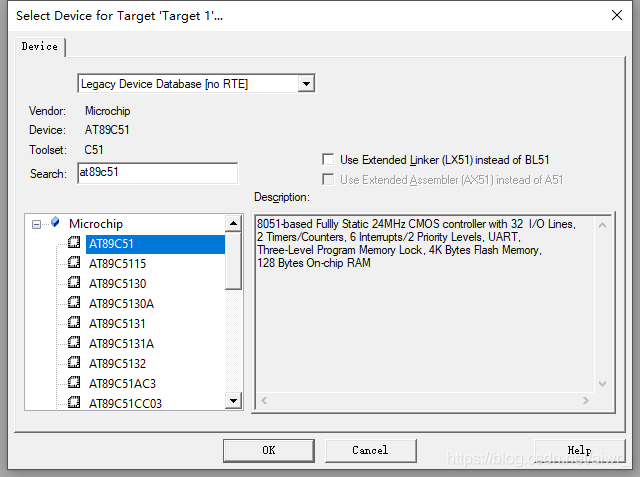Click device list scroll up arrow

point(233,223)
